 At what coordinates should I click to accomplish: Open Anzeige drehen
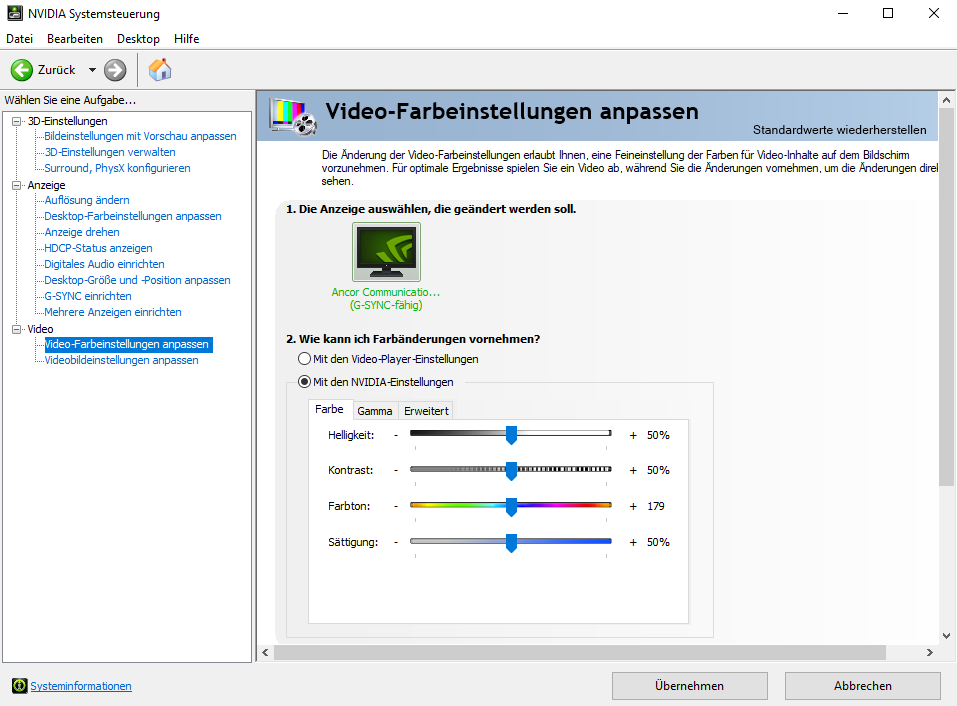tap(82, 232)
